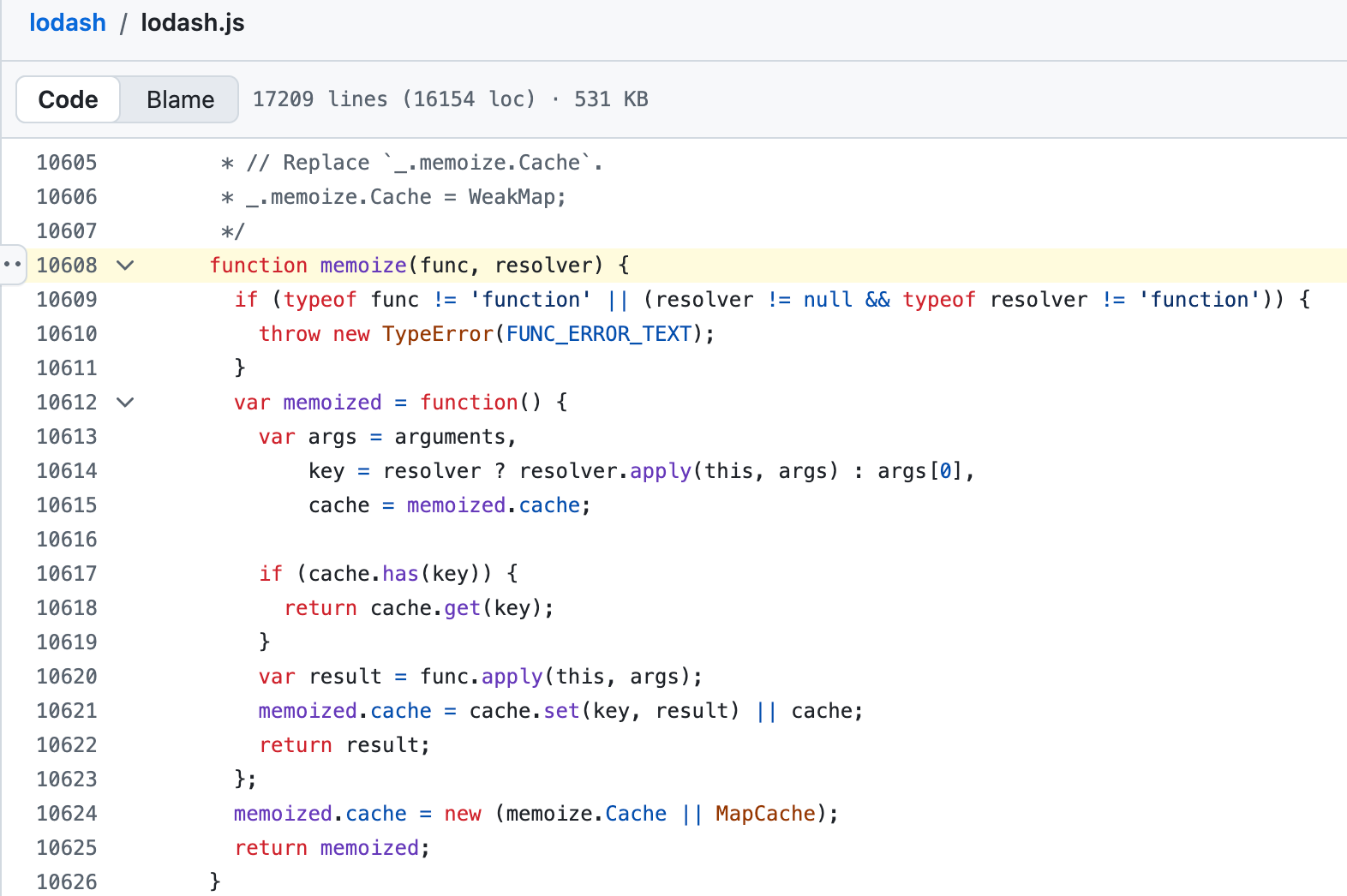Collapse the memoize function at line 10608
This screenshot has width=1347, height=896.
click(x=125, y=265)
